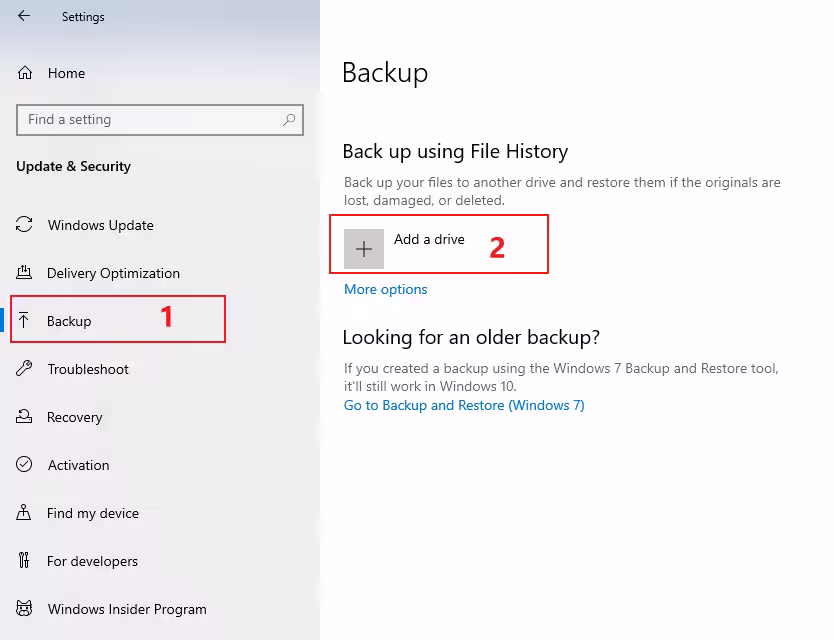
Task: Open the Troubleshoot settings page
Action: (x=88, y=369)
